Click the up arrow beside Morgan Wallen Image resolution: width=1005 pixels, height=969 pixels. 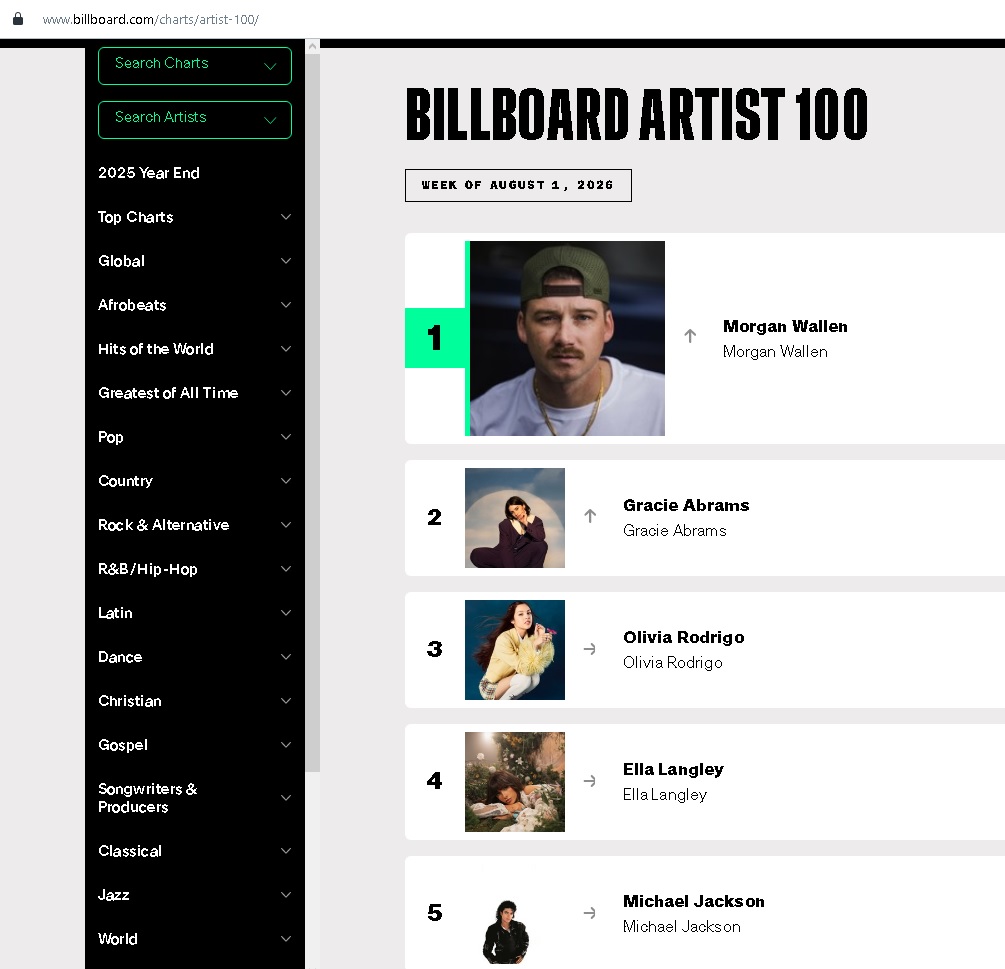pos(690,336)
